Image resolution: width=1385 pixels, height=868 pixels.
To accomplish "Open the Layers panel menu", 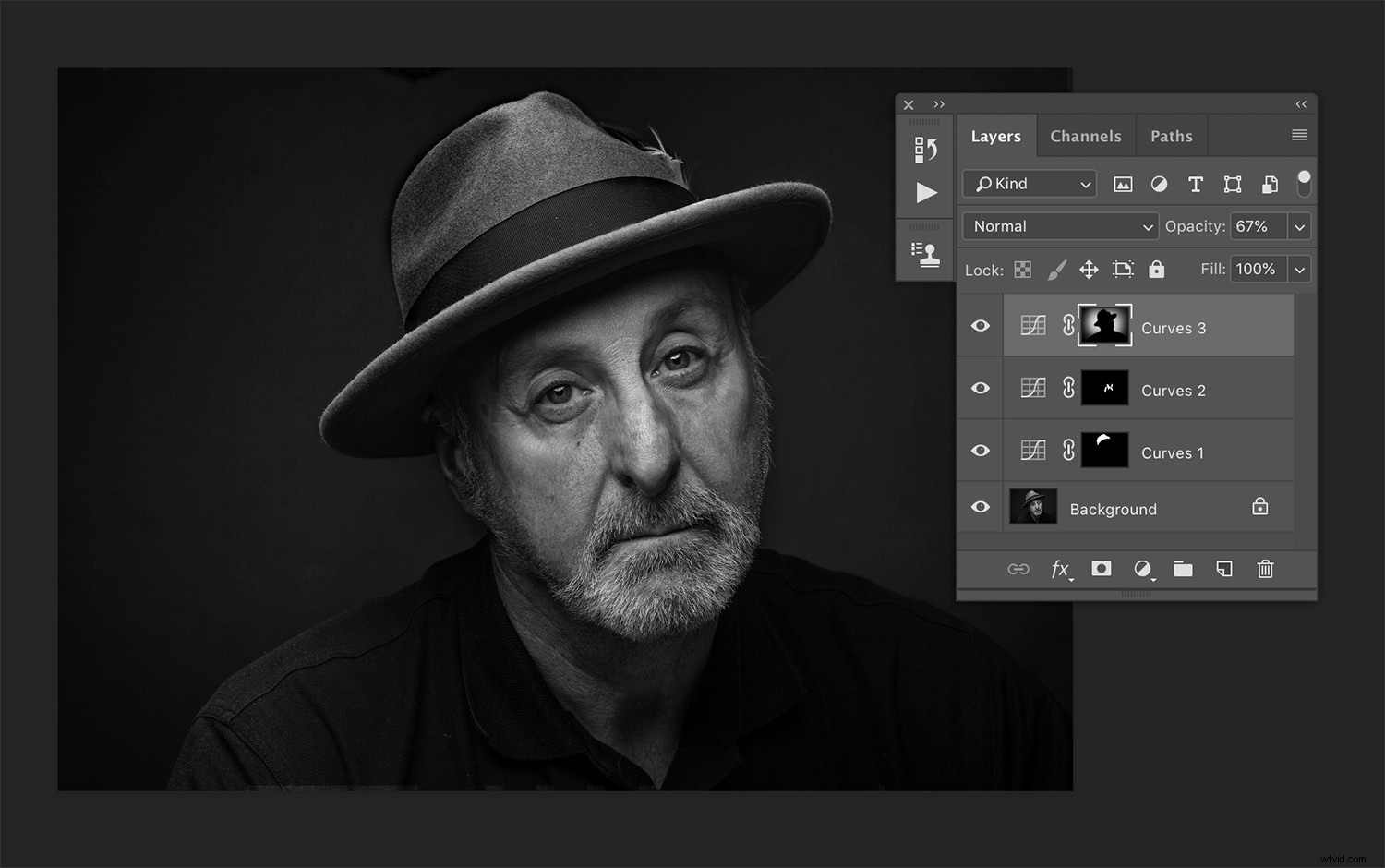I will tap(1300, 135).
